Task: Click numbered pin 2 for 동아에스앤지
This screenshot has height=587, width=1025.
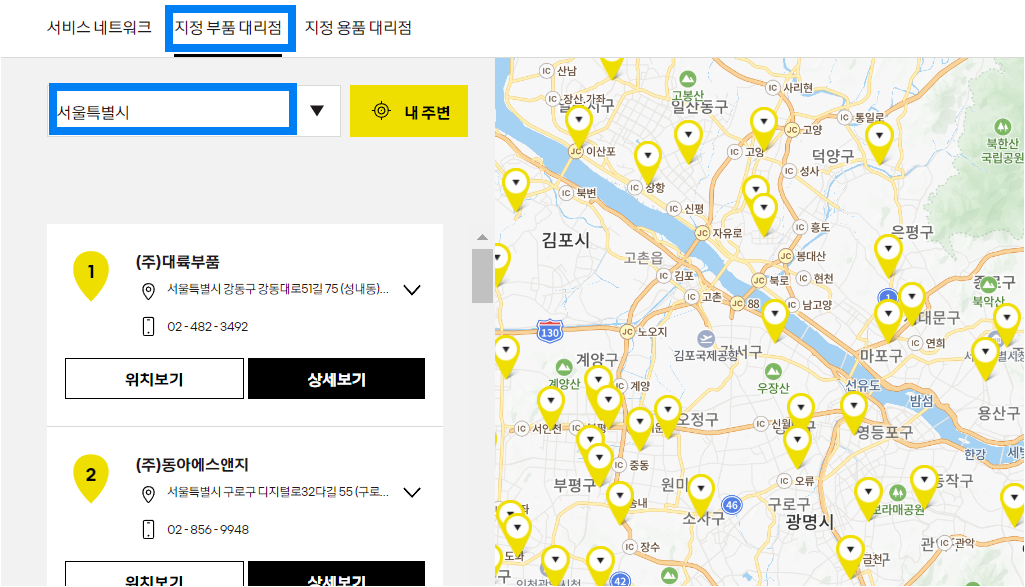Action: point(91,478)
